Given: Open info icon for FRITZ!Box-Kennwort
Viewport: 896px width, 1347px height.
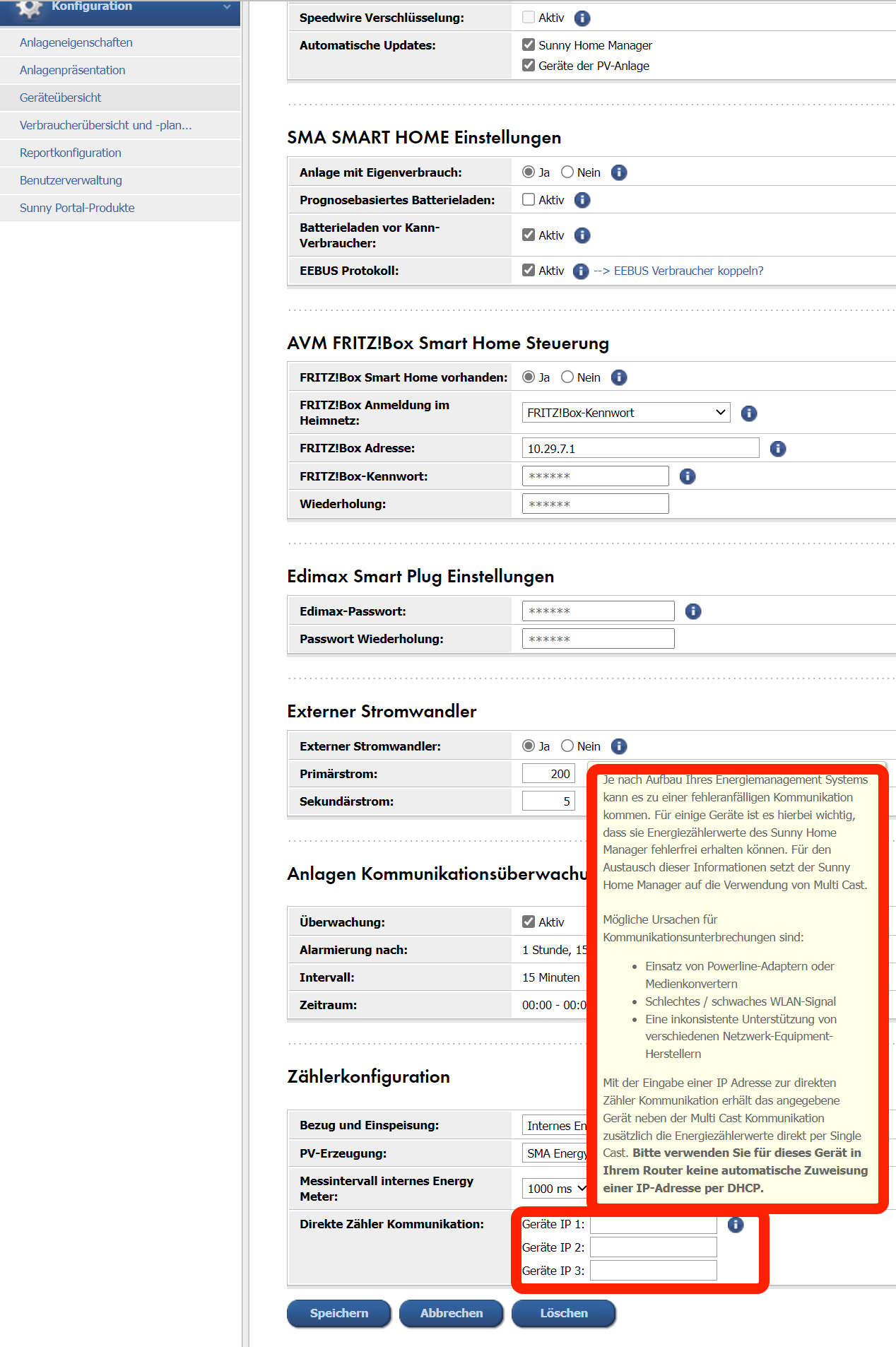Looking at the screenshot, I should [x=688, y=476].
